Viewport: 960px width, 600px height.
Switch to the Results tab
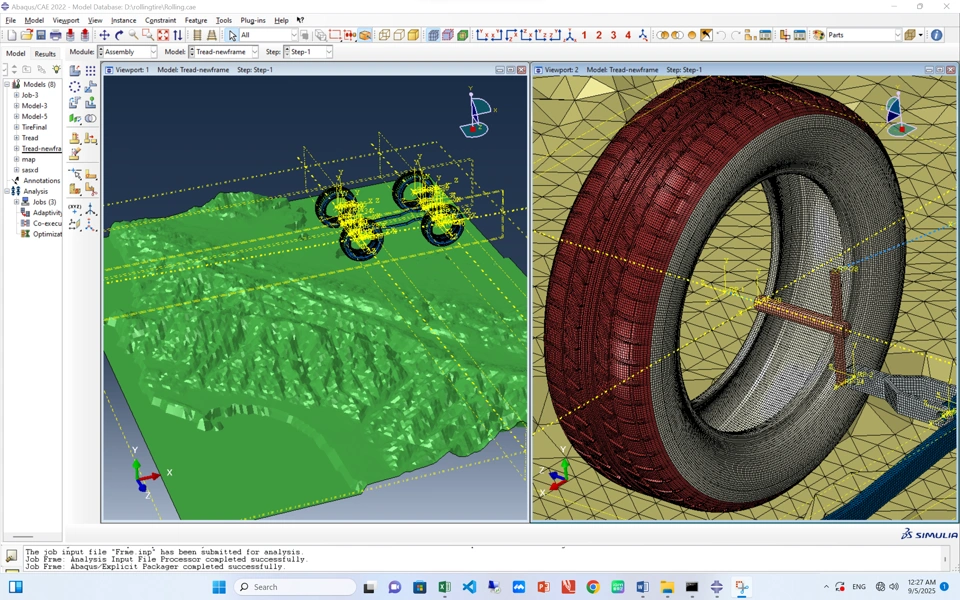(x=45, y=54)
